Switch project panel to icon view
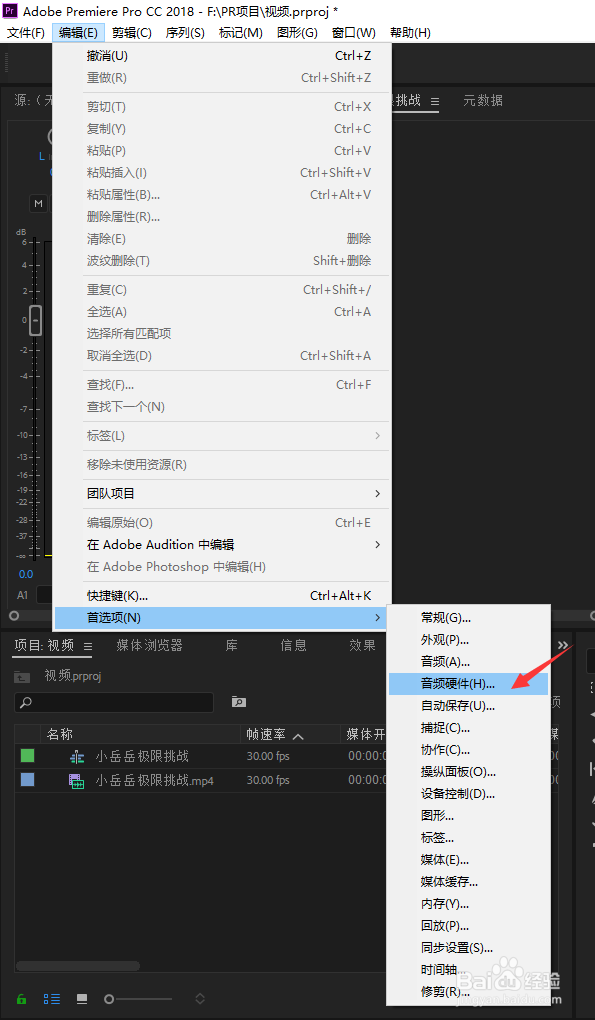Image resolution: width=595 pixels, height=1020 pixels. tap(82, 999)
